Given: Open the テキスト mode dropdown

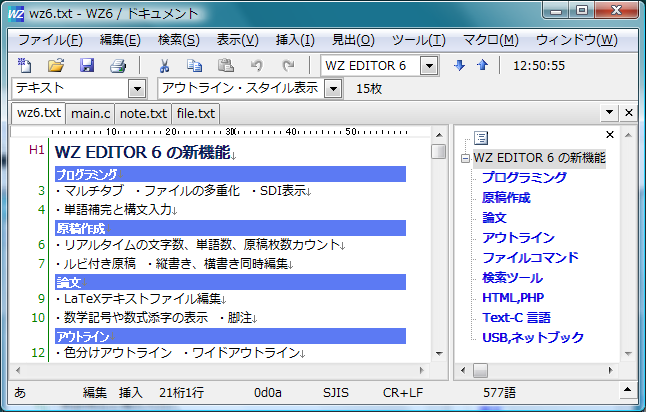Looking at the screenshot, I should (x=137, y=88).
